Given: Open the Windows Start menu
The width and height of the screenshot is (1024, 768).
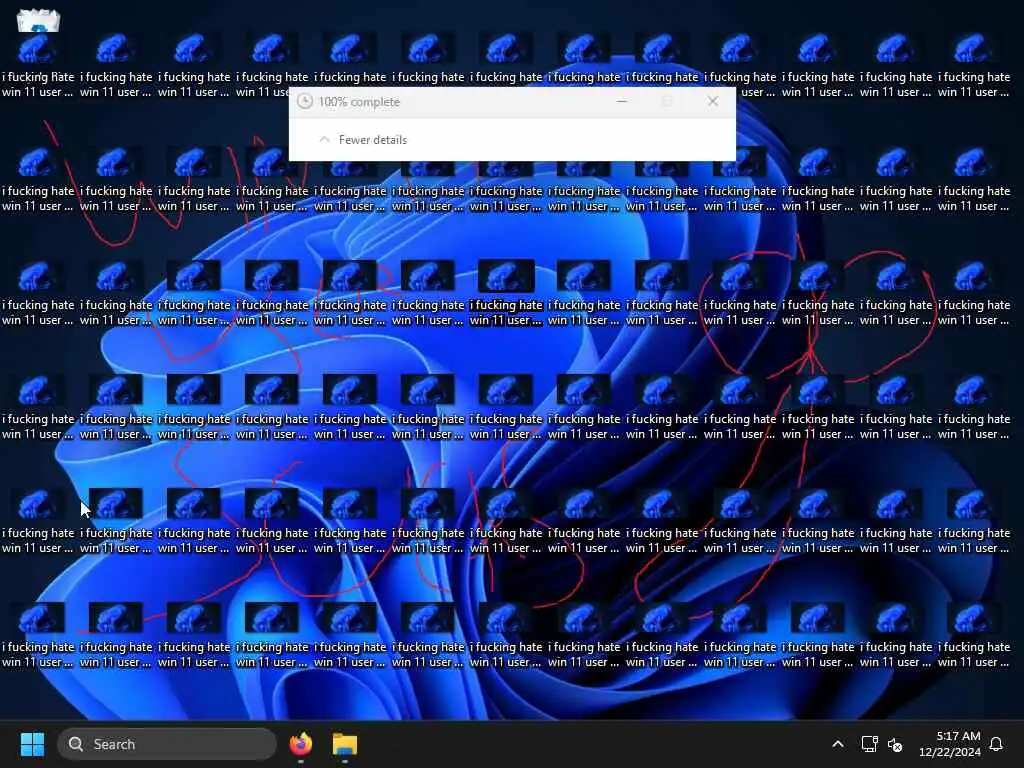Looking at the screenshot, I should coord(32,744).
